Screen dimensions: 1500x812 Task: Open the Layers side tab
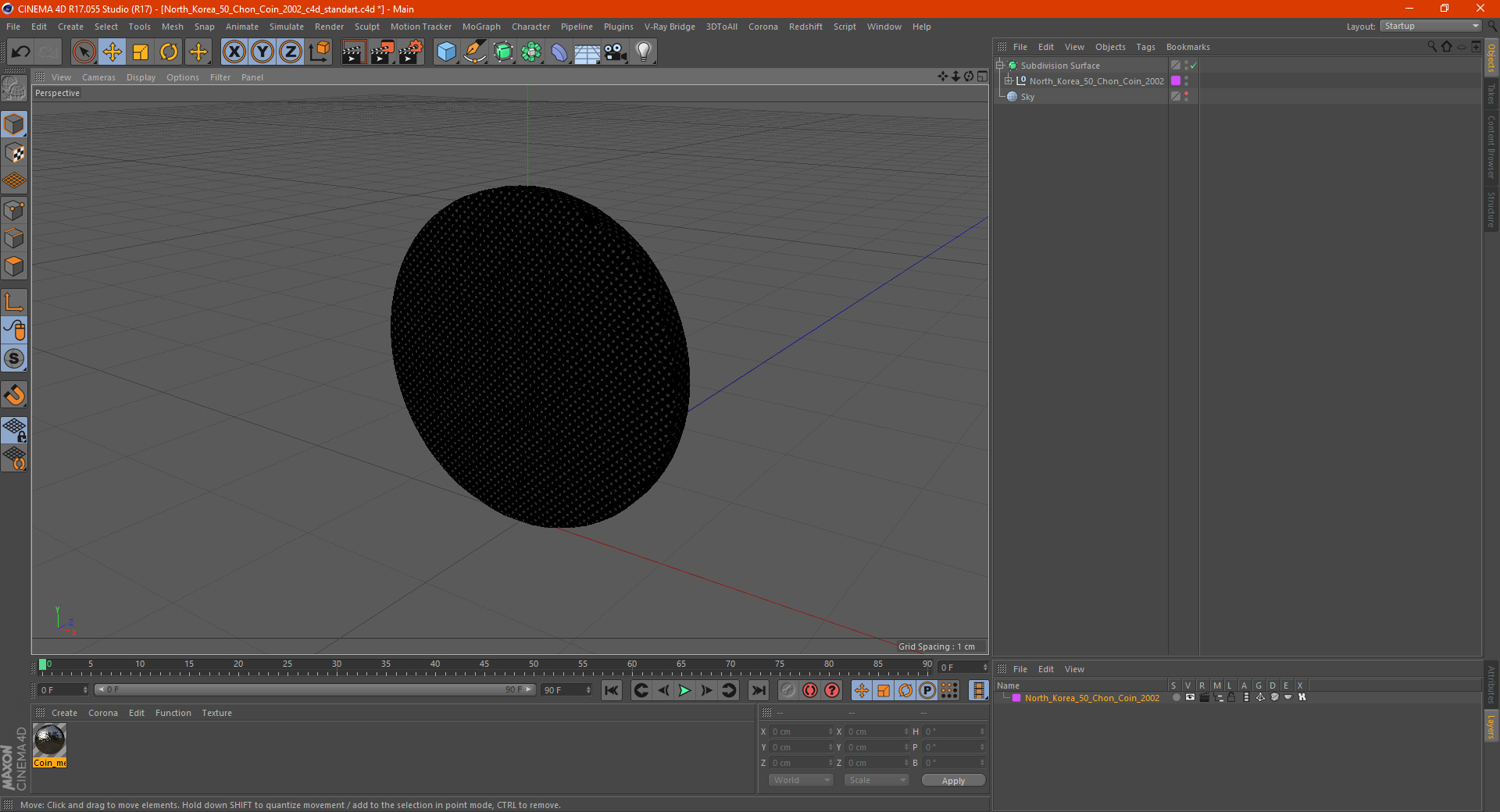point(1491,726)
